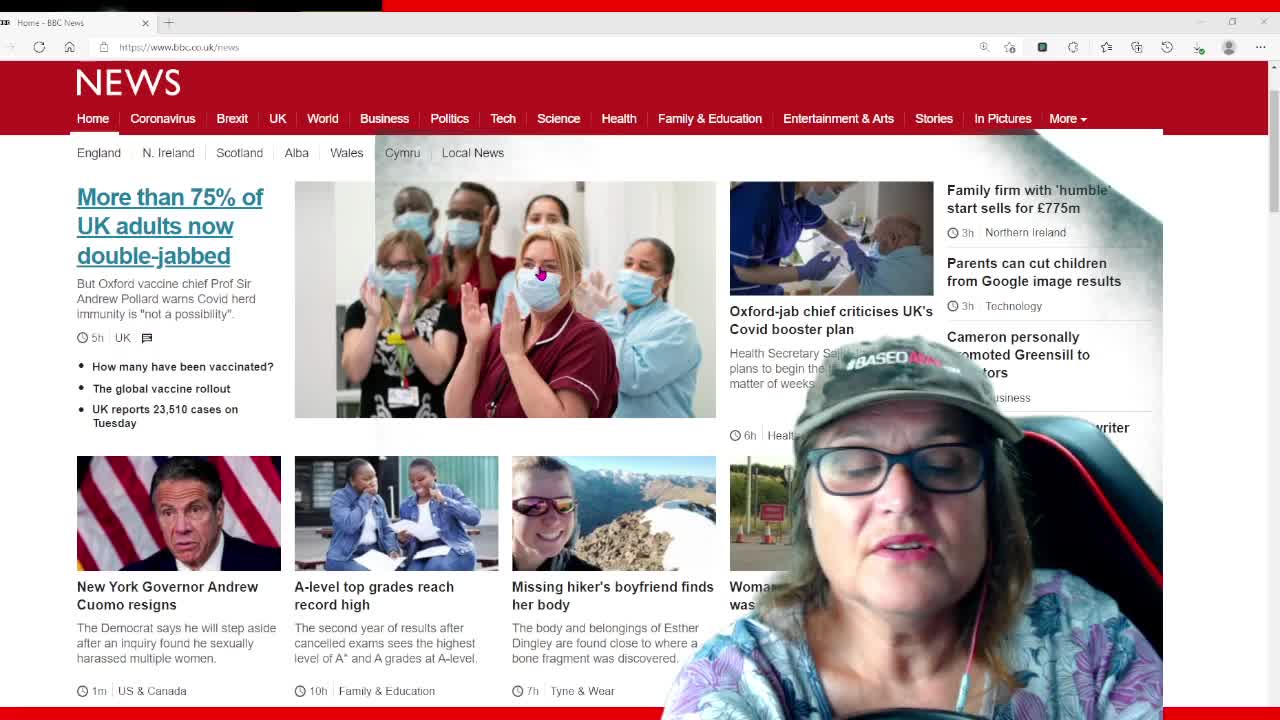Screen dimensions: 1280x720
Task: Click the Technology tag link
Action: (1013, 306)
